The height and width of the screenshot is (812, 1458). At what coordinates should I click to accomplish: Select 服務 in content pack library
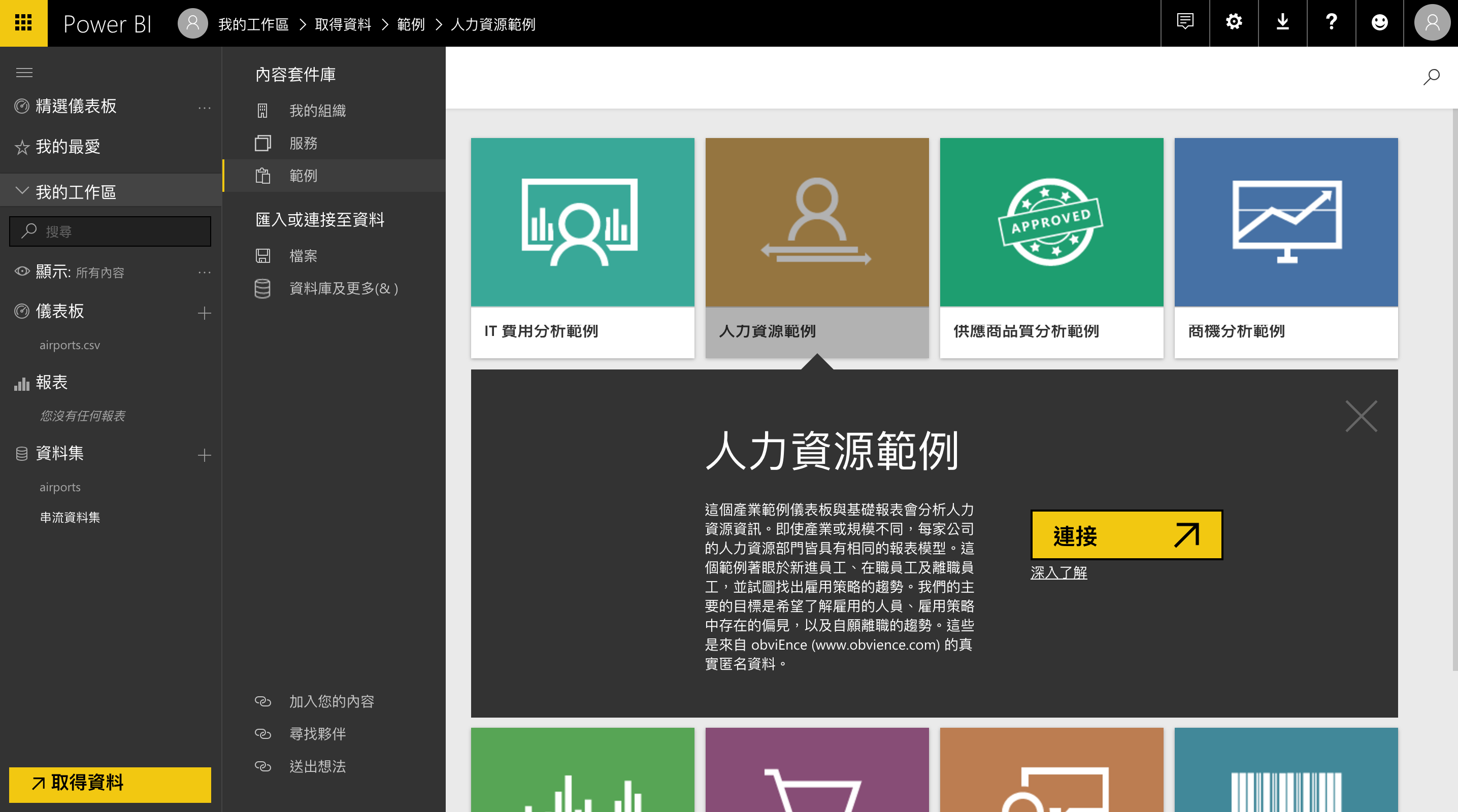(303, 143)
